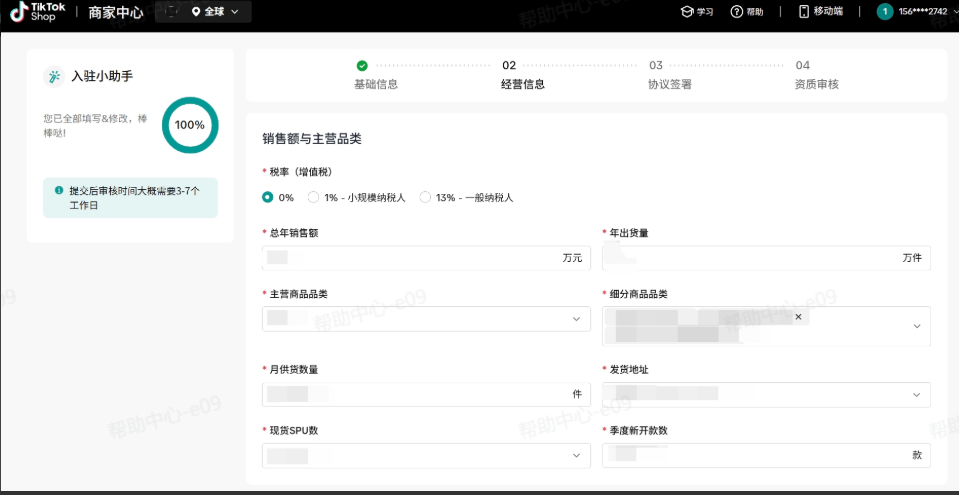
Task: Open the 主营商品品类 dropdown
Action: pos(426,319)
